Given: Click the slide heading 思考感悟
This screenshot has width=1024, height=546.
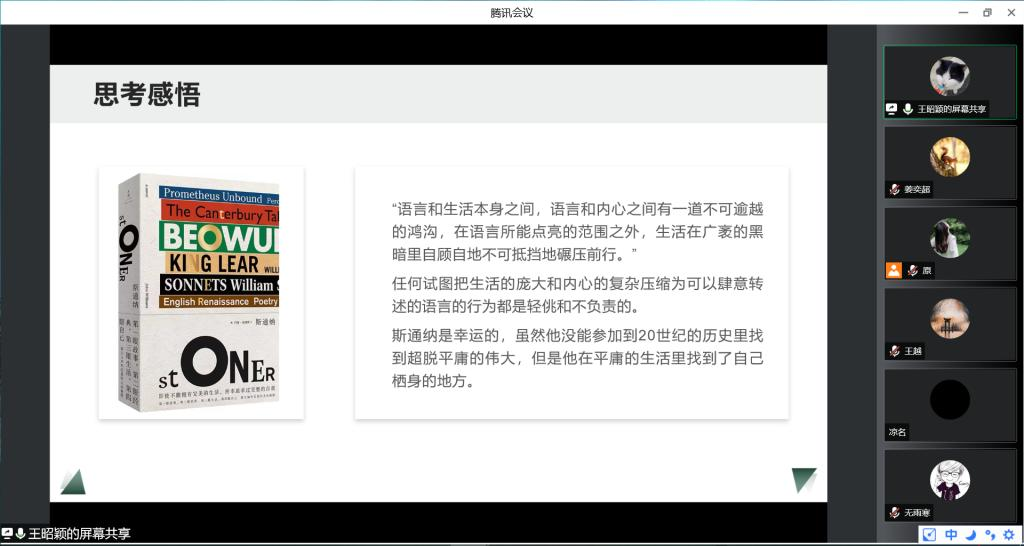Looking at the screenshot, I should coord(147,94).
